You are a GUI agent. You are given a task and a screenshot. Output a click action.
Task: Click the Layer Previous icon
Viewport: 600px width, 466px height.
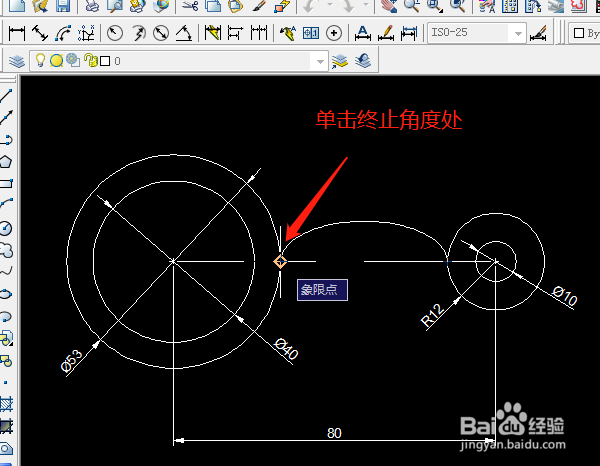coord(363,61)
